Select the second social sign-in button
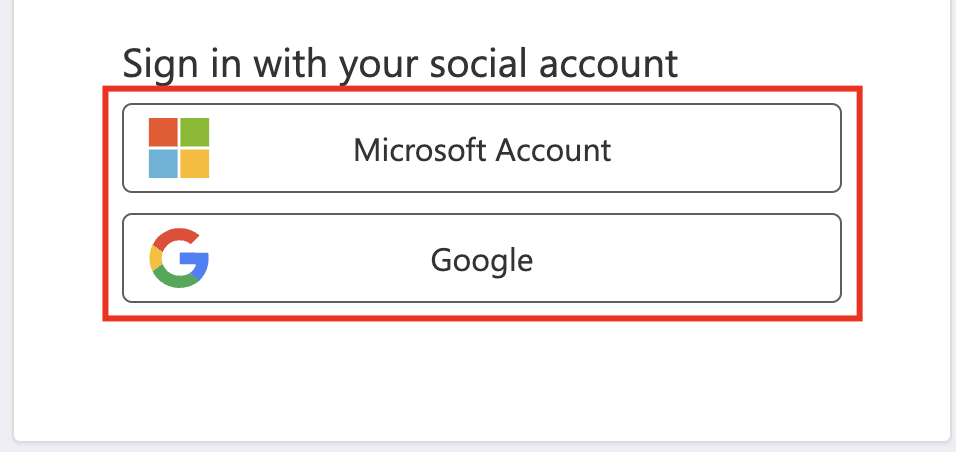 tap(481, 258)
